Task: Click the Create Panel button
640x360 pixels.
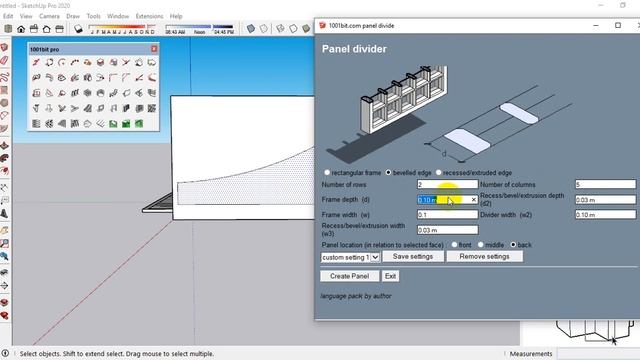Action: [349, 276]
